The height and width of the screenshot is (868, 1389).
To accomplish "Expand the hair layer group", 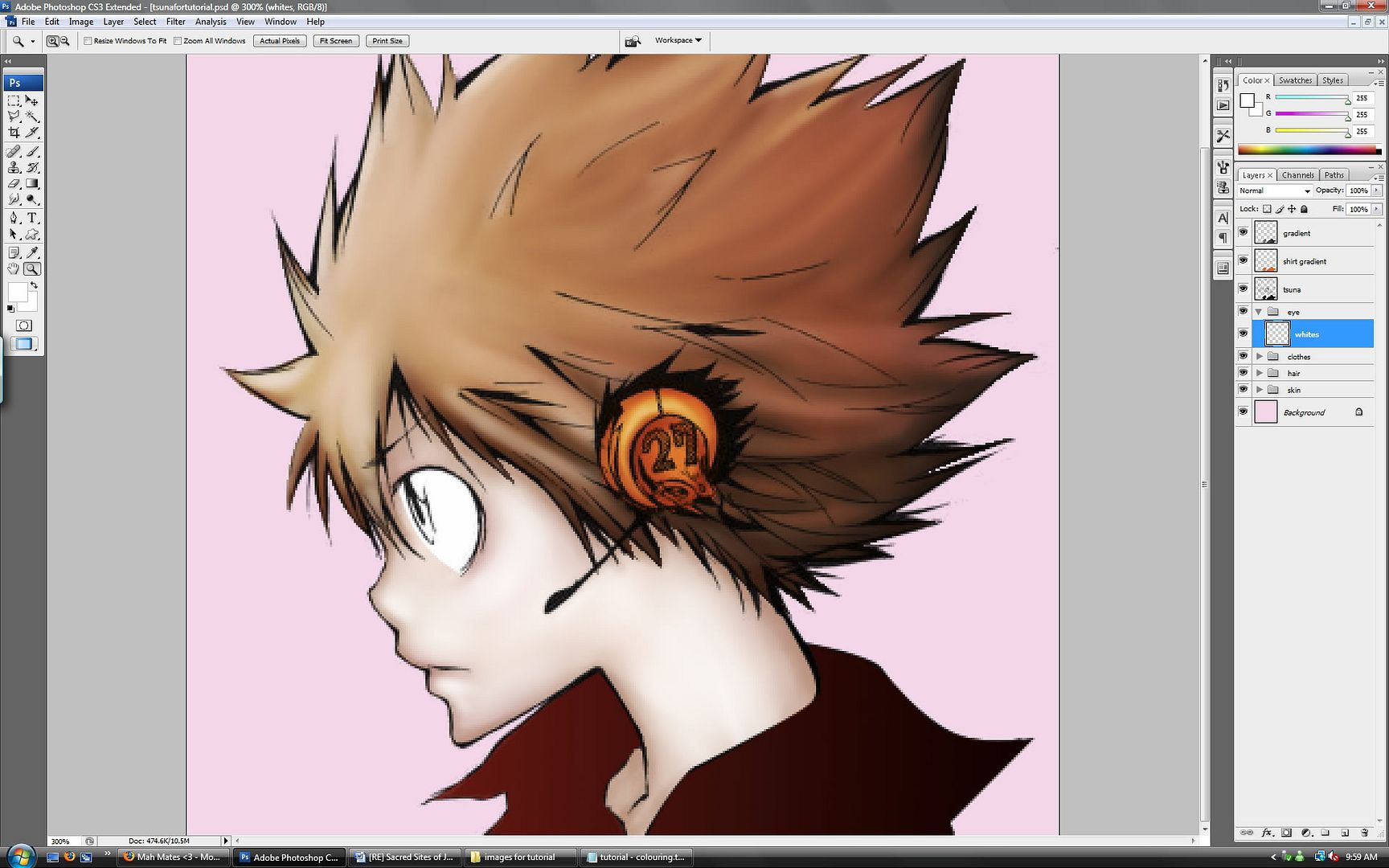I will (1260, 373).
